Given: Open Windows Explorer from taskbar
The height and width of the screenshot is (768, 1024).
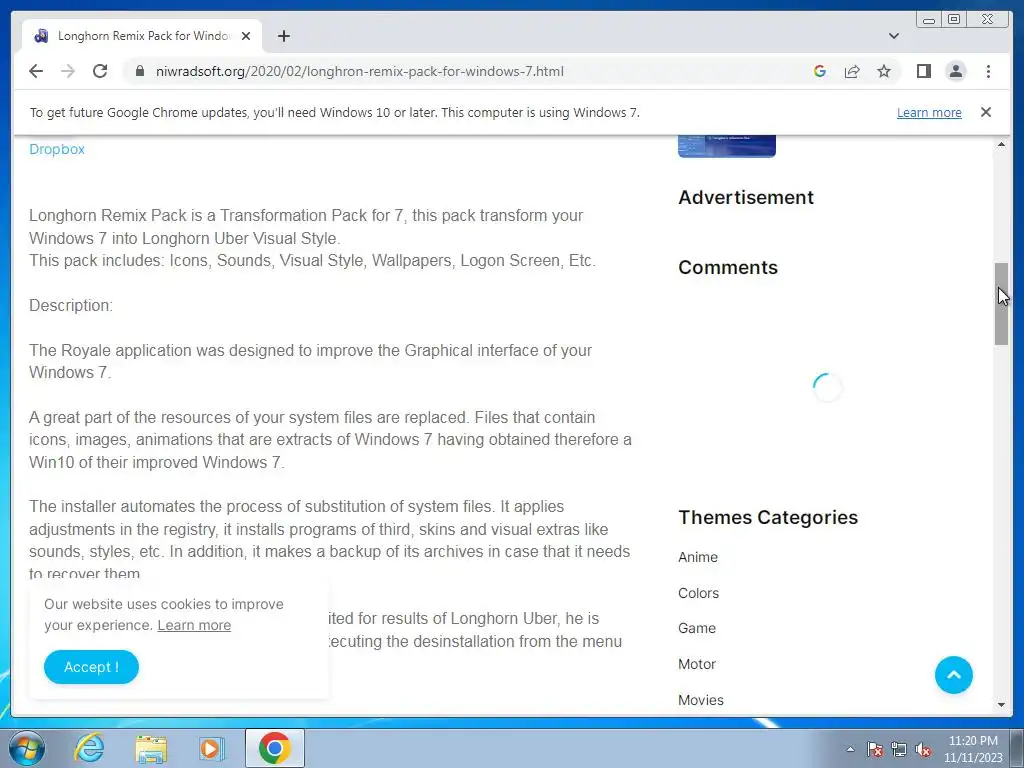Looking at the screenshot, I should (x=151, y=748).
